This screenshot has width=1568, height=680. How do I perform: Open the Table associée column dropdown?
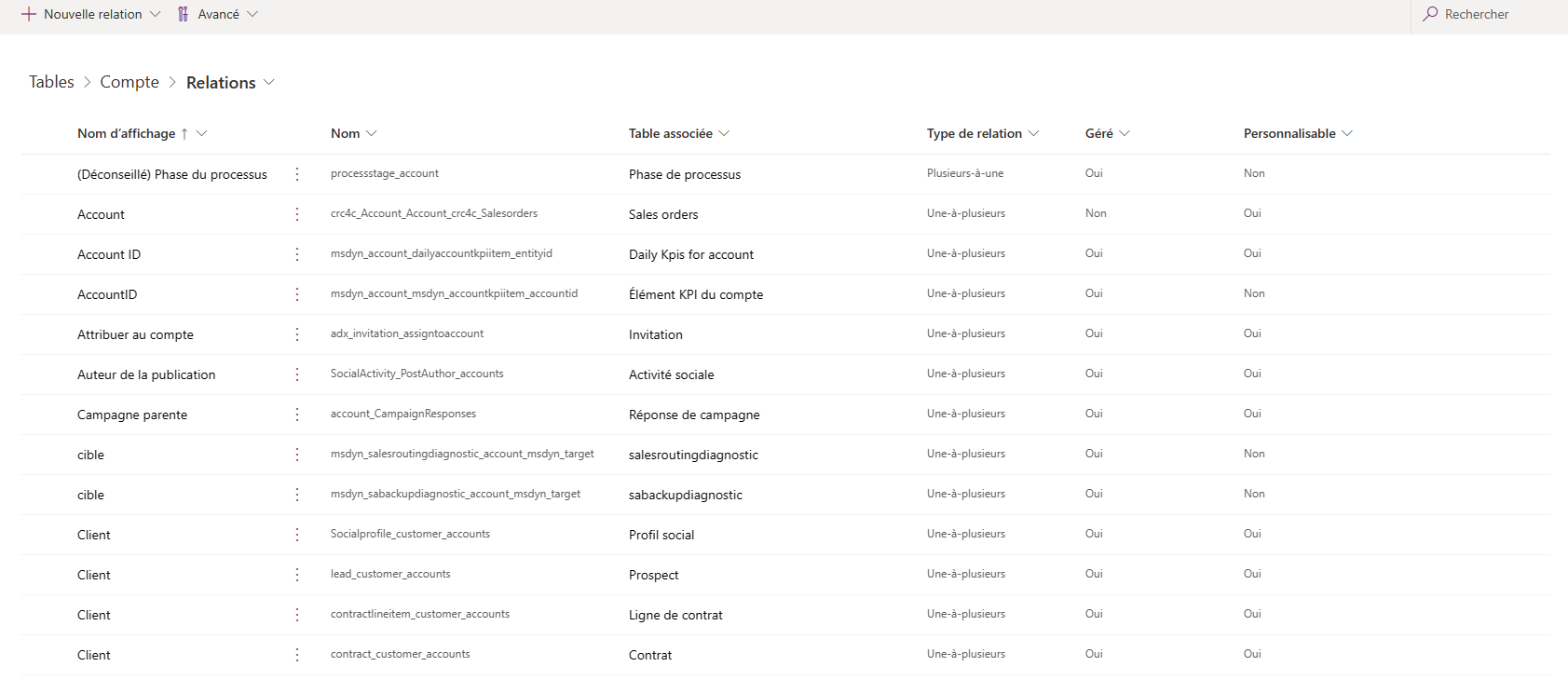coord(724,133)
